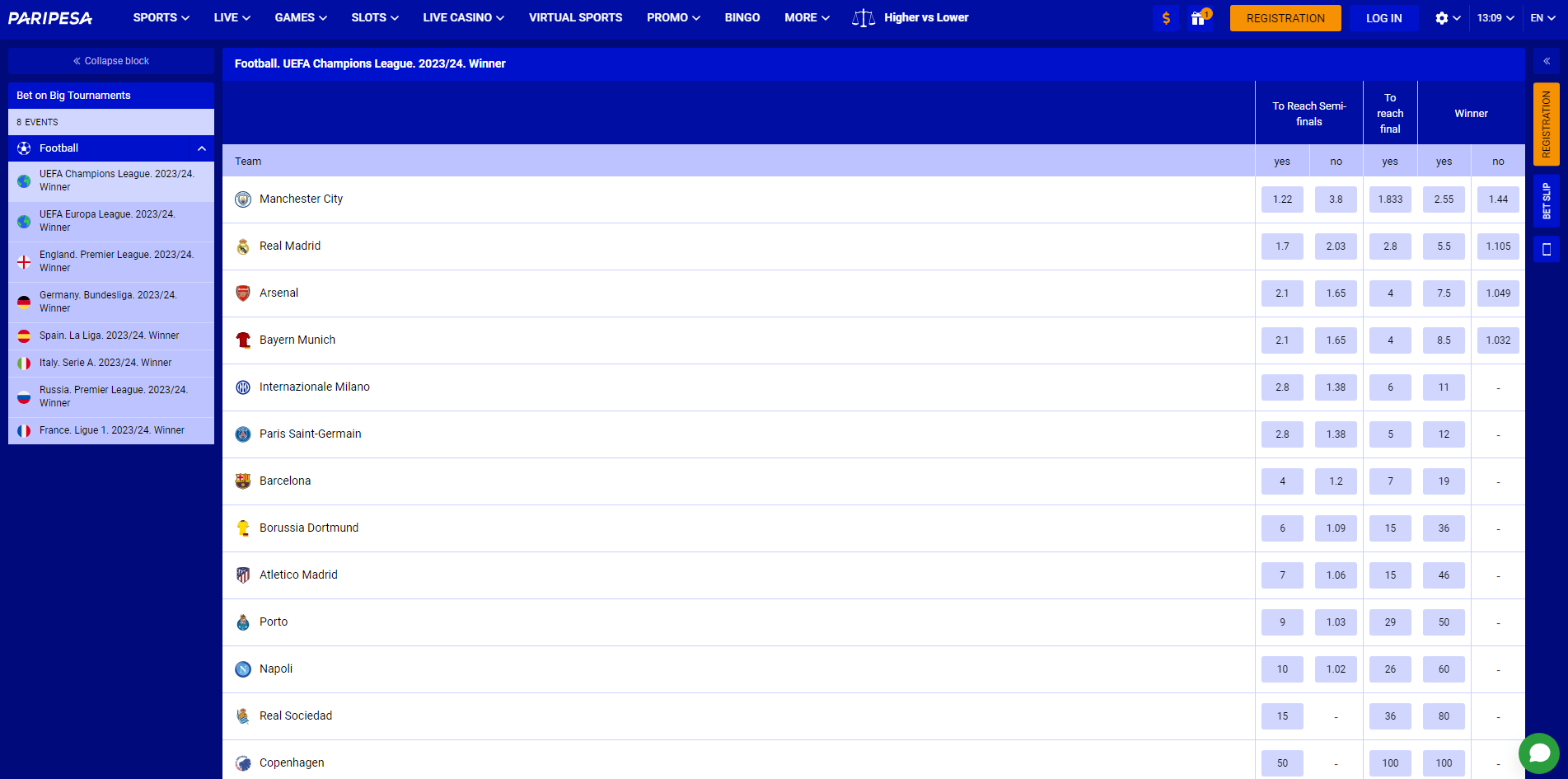This screenshot has height=779, width=1568.
Task: Select Arsenal semi-finals yes odds 2.1
Action: (1282, 293)
